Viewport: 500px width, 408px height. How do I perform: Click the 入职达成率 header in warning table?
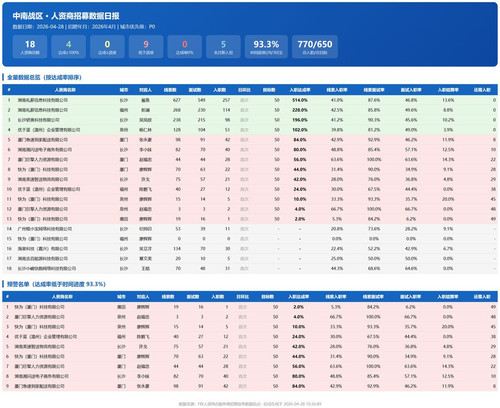pyautogui.click(x=298, y=297)
